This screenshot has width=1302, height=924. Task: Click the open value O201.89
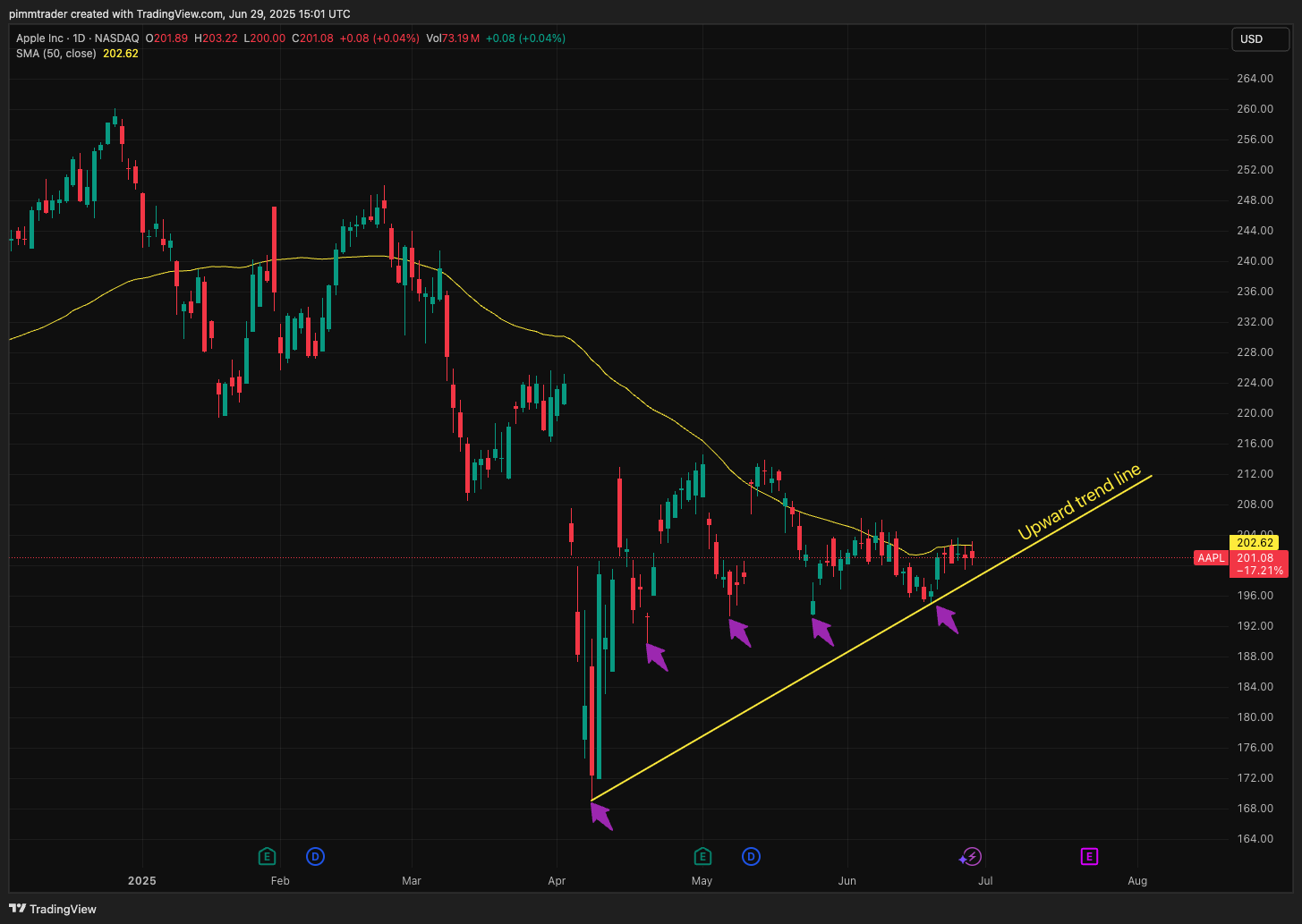(x=166, y=38)
